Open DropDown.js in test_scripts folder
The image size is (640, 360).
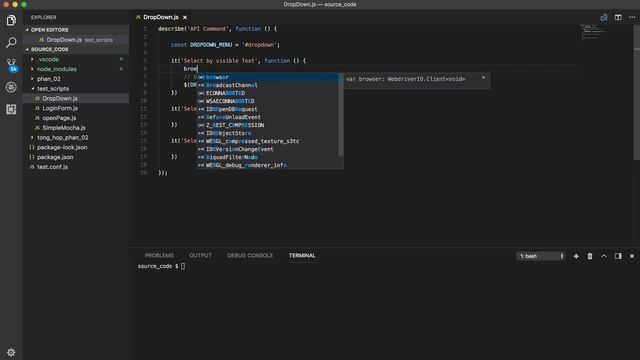click(x=76, y=98)
